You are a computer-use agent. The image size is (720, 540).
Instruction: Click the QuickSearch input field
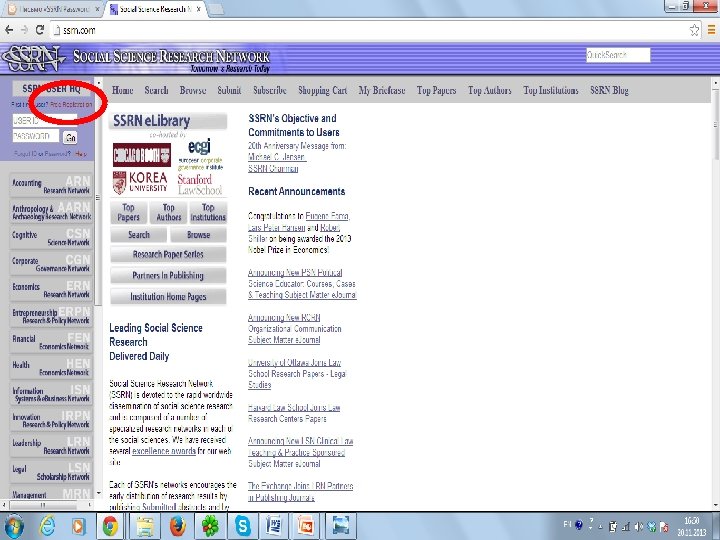618,55
